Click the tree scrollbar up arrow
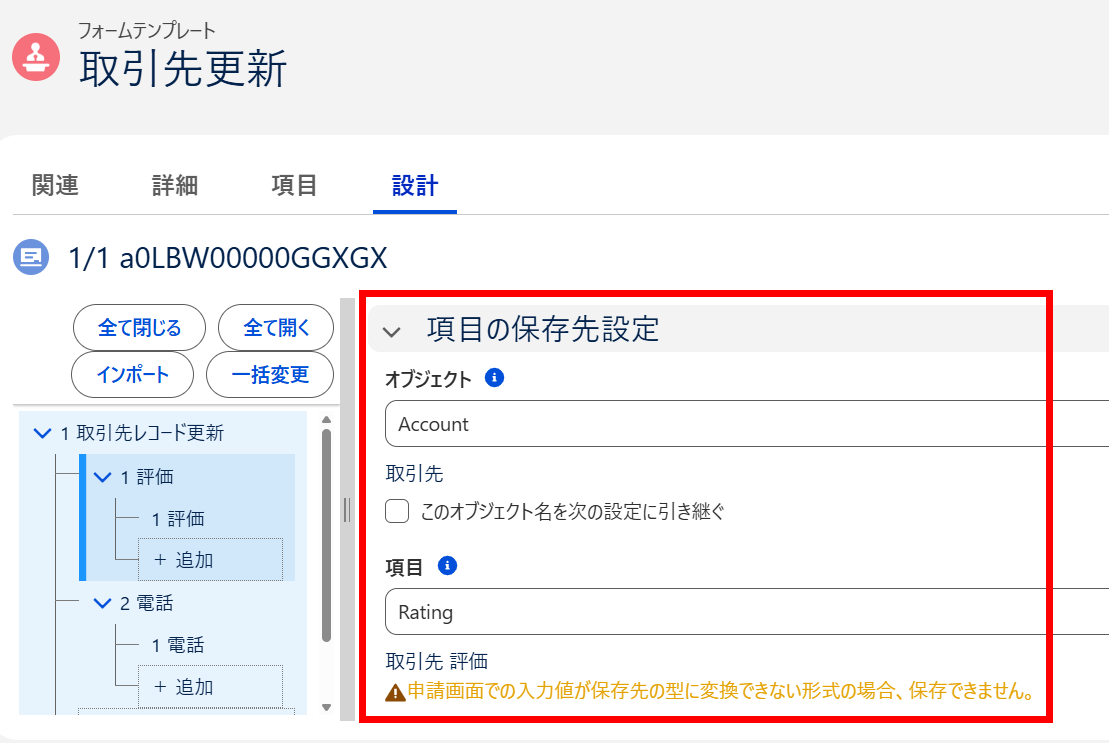This screenshot has height=743, width=1109. point(326,420)
